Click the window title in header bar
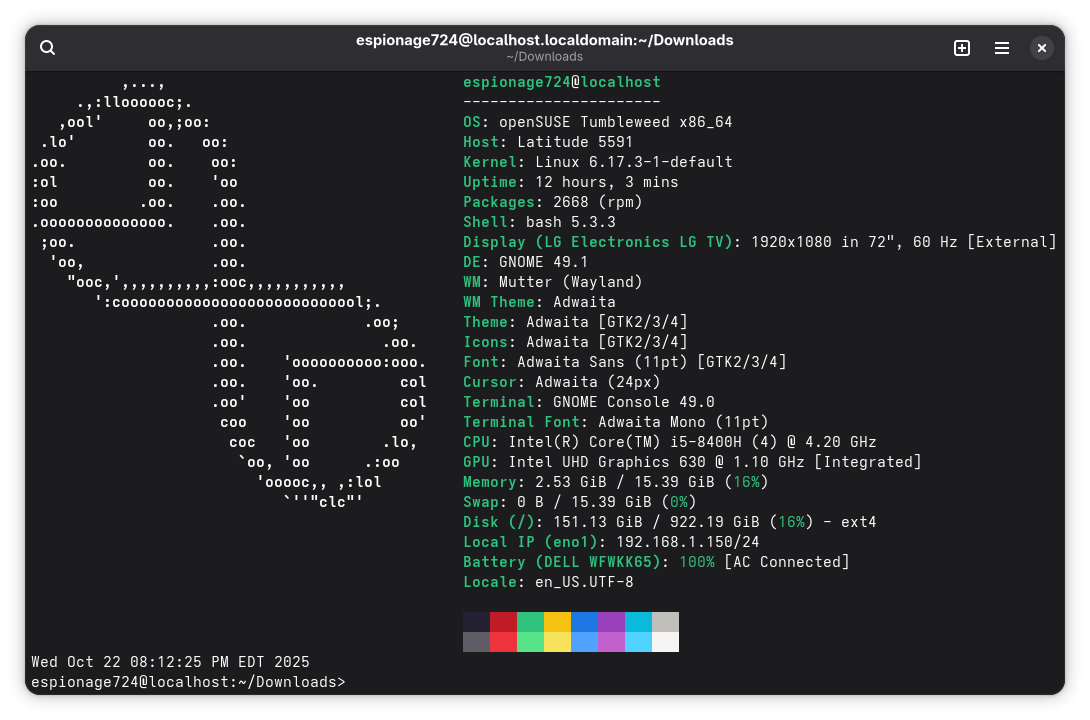 tap(544, 41)
